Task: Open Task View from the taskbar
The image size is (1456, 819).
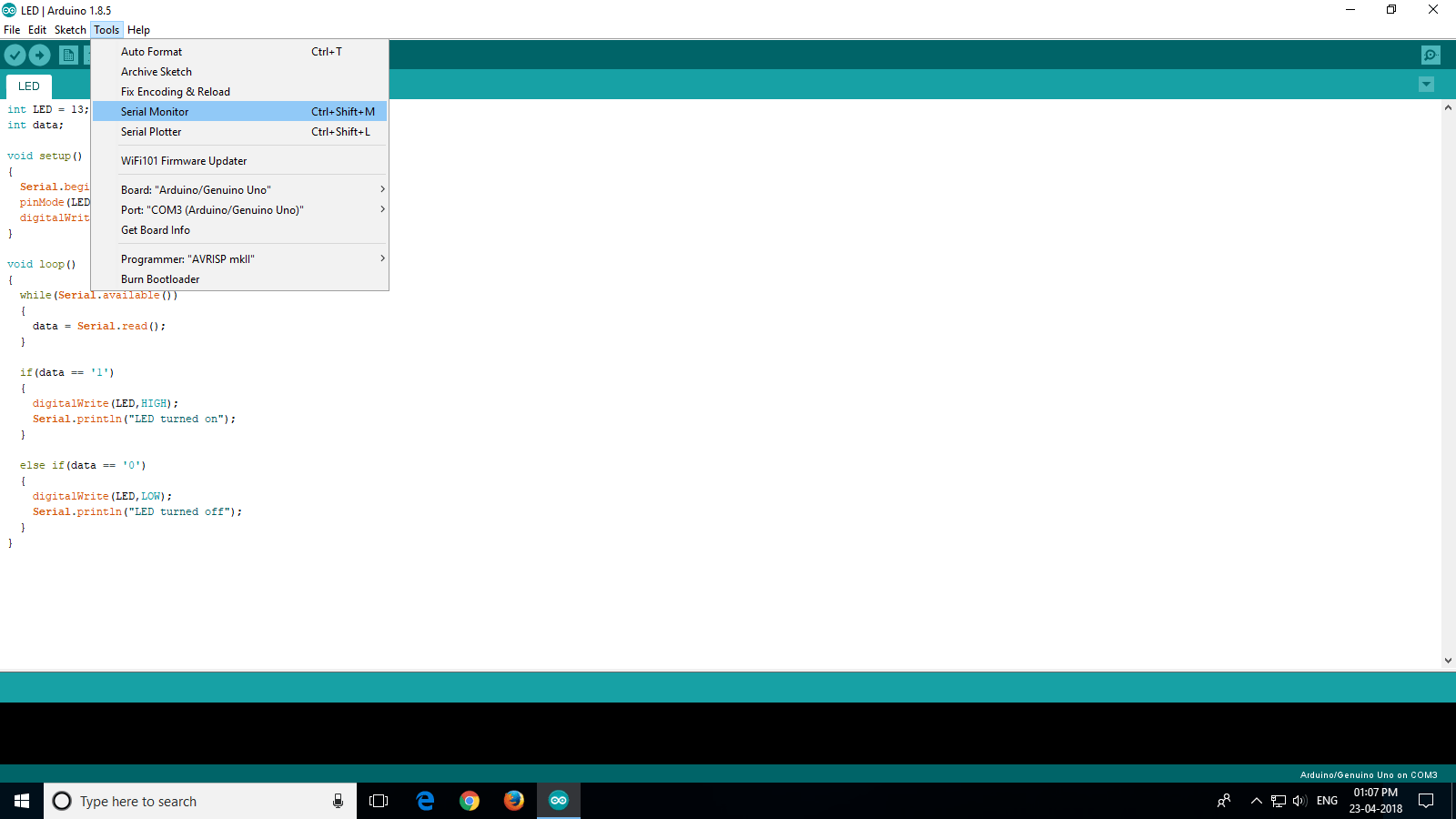Action: pyautogui.click(x=379, y=801)
